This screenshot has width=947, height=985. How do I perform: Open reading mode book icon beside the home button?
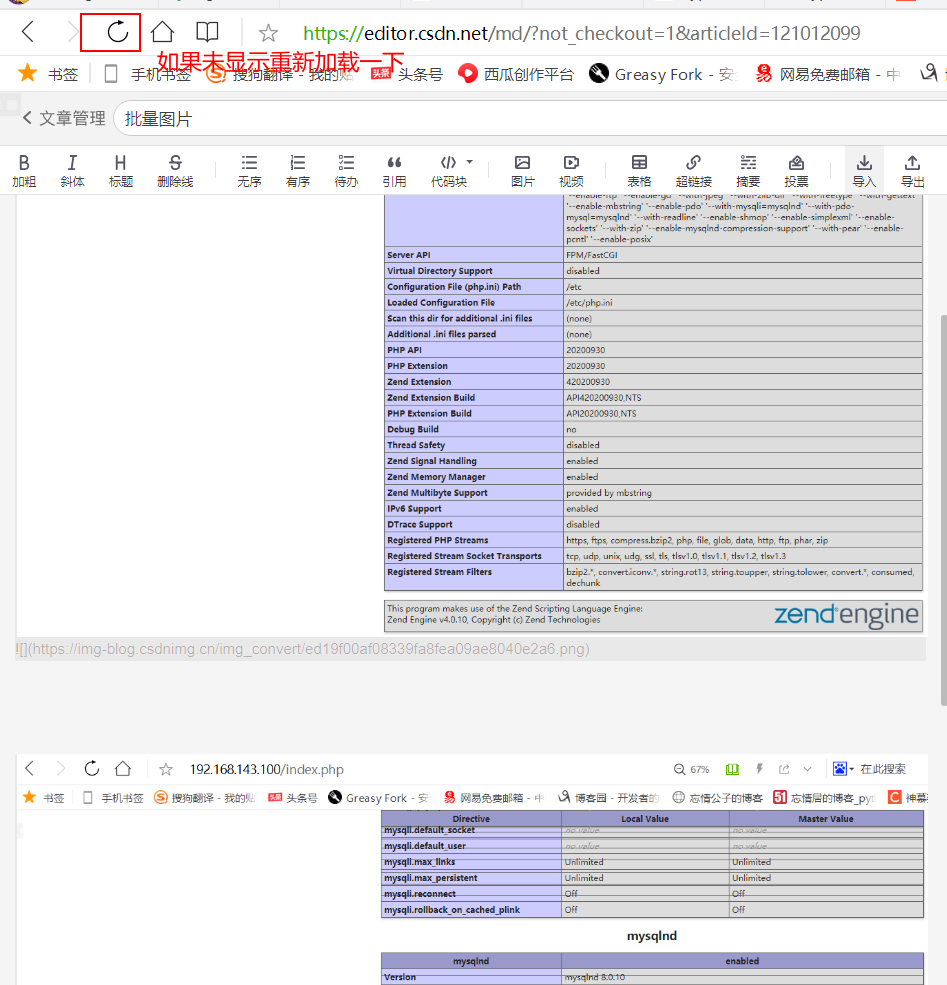(207, 31)
